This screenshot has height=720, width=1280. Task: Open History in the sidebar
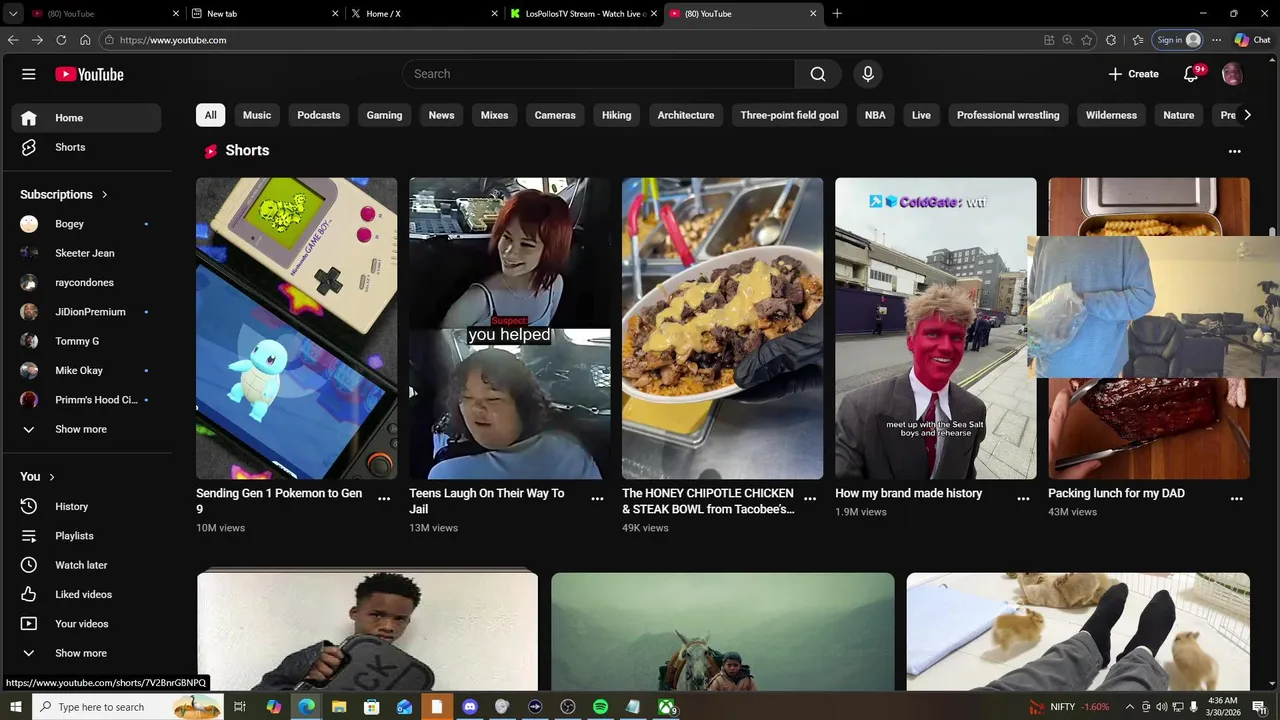coord(86,507)
